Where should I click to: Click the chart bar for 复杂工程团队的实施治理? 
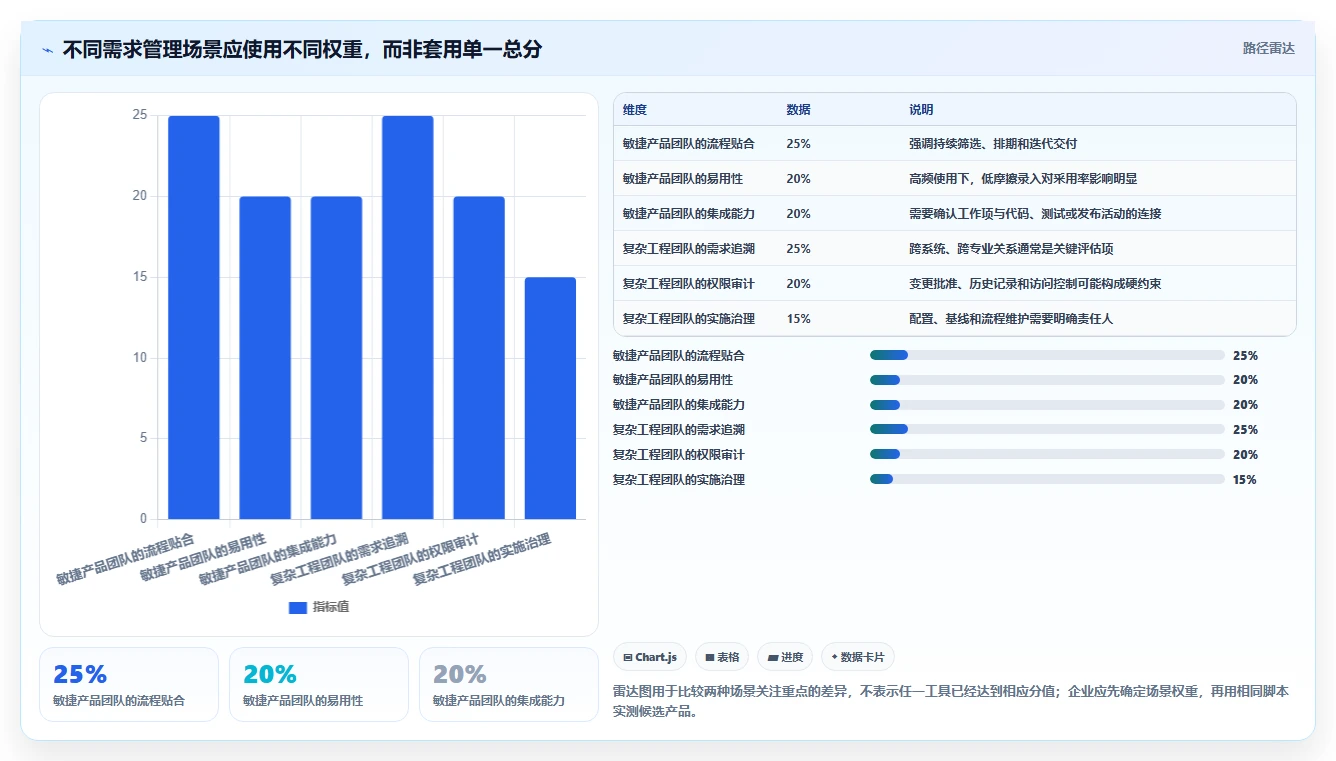550,398
